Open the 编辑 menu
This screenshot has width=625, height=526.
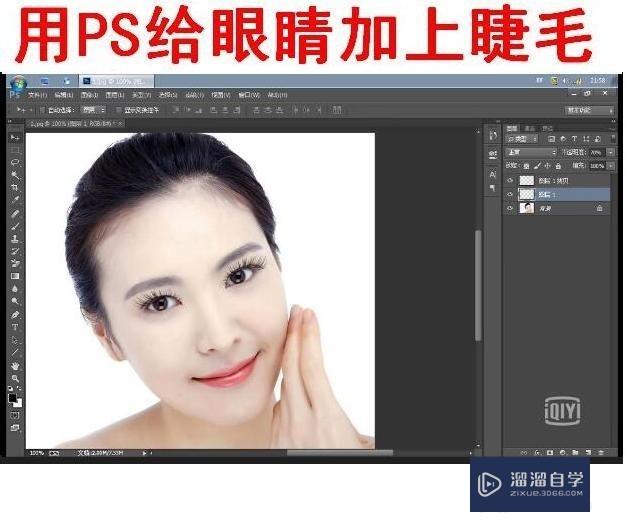click(x=64, y=95)
